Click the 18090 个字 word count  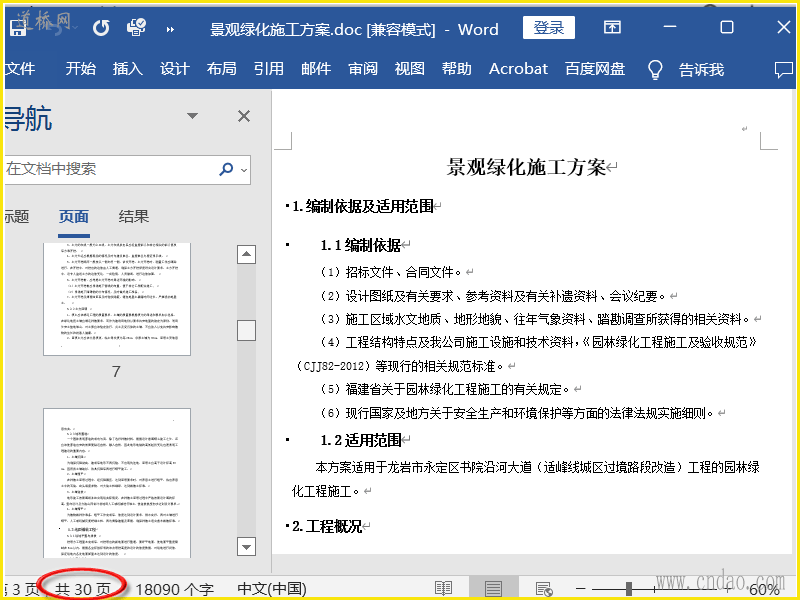[175, 589]
